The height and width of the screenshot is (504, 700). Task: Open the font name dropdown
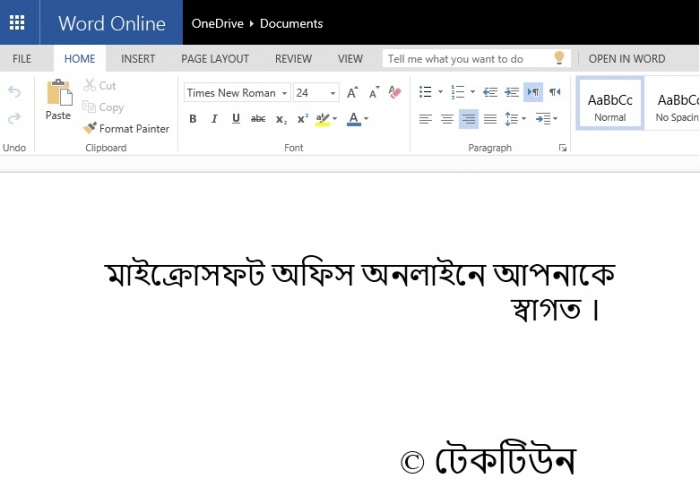coord(284,93)
